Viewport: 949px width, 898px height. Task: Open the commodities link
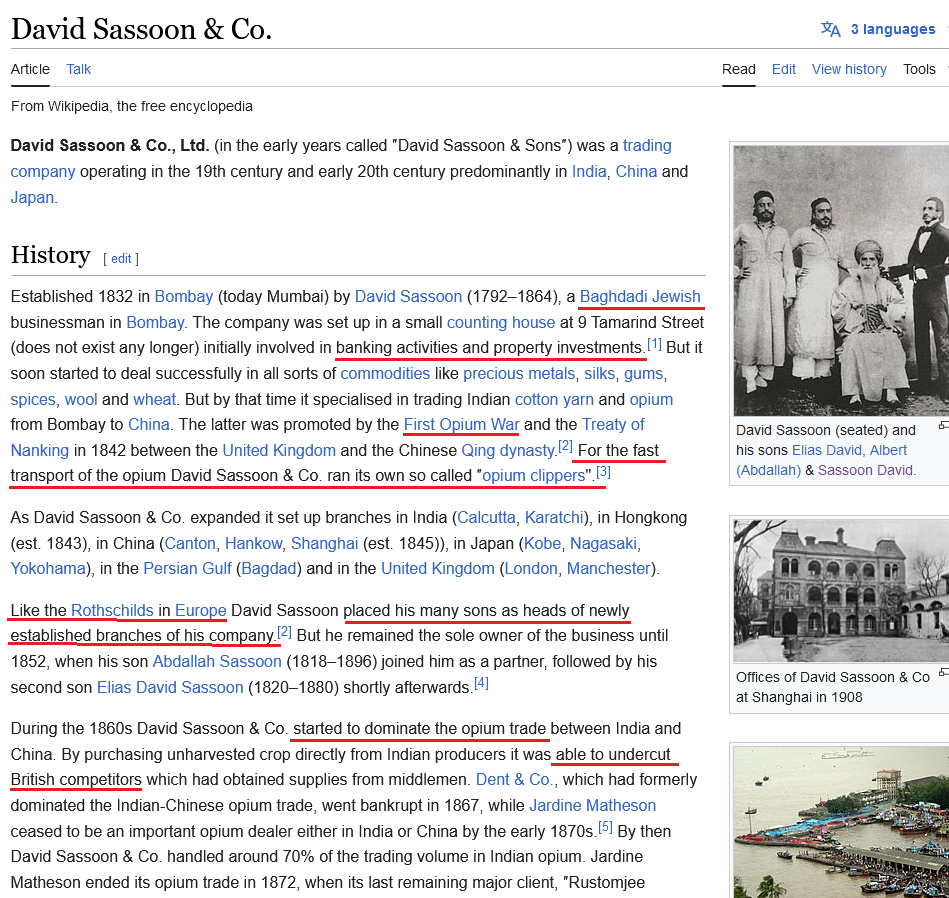(x=385, y=373)
